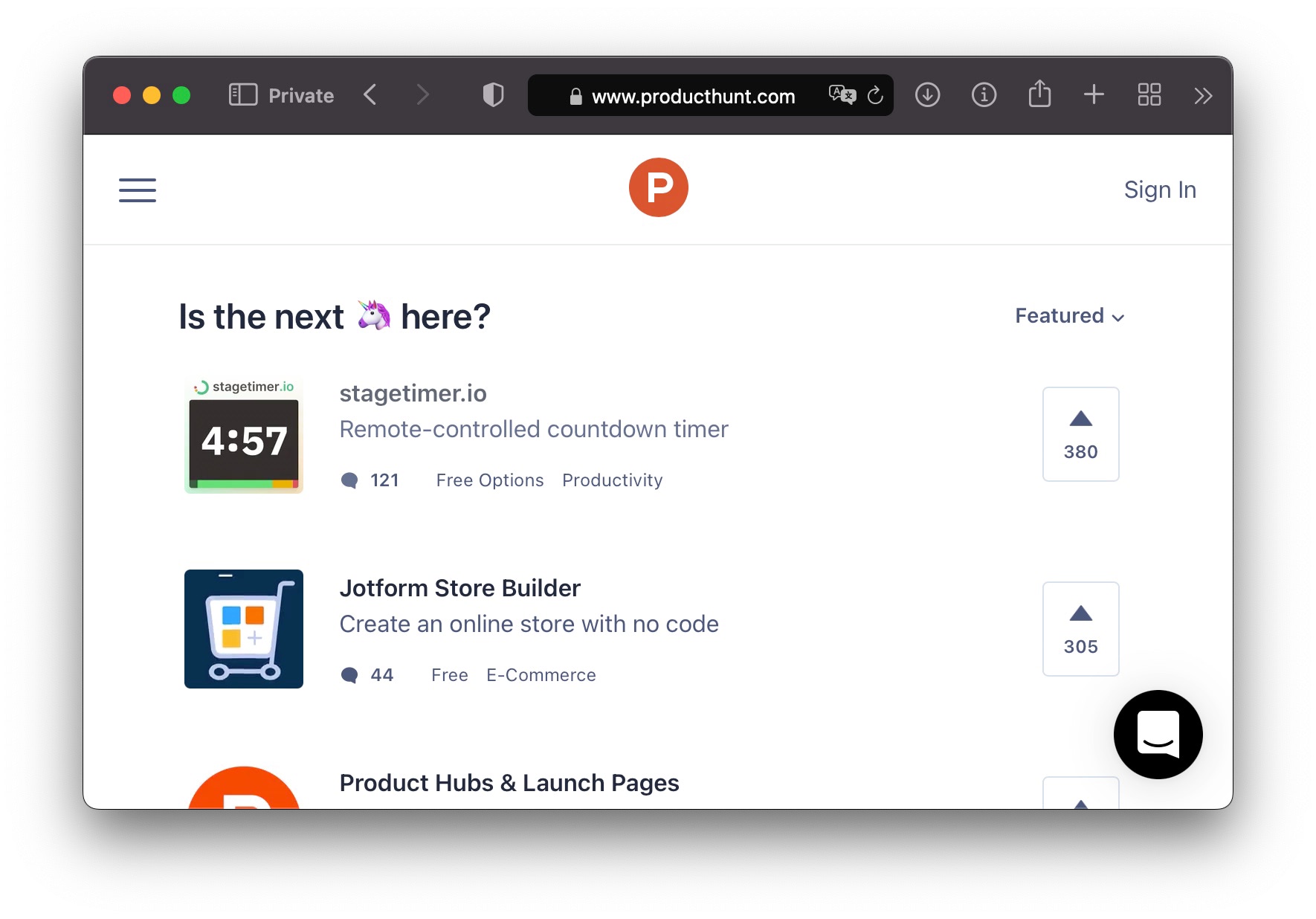Upvote stagetimer.io with 380 votes
The width and height of the screenshot is (1316, 919).
[x=1081, y=434]
